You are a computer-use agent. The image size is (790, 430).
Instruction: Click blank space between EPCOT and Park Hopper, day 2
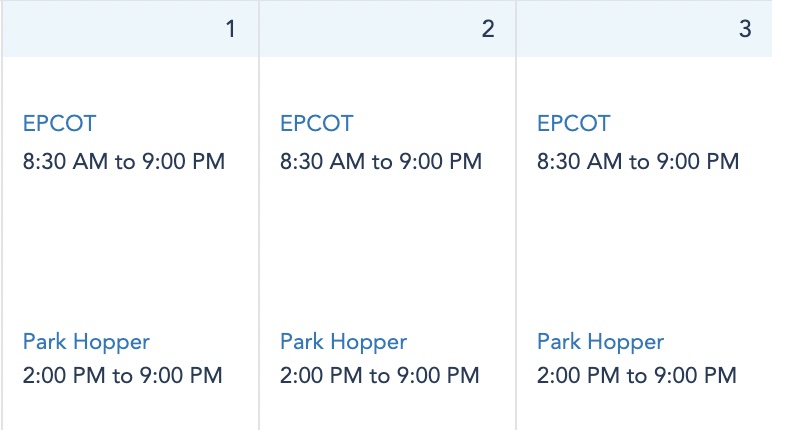387,250
